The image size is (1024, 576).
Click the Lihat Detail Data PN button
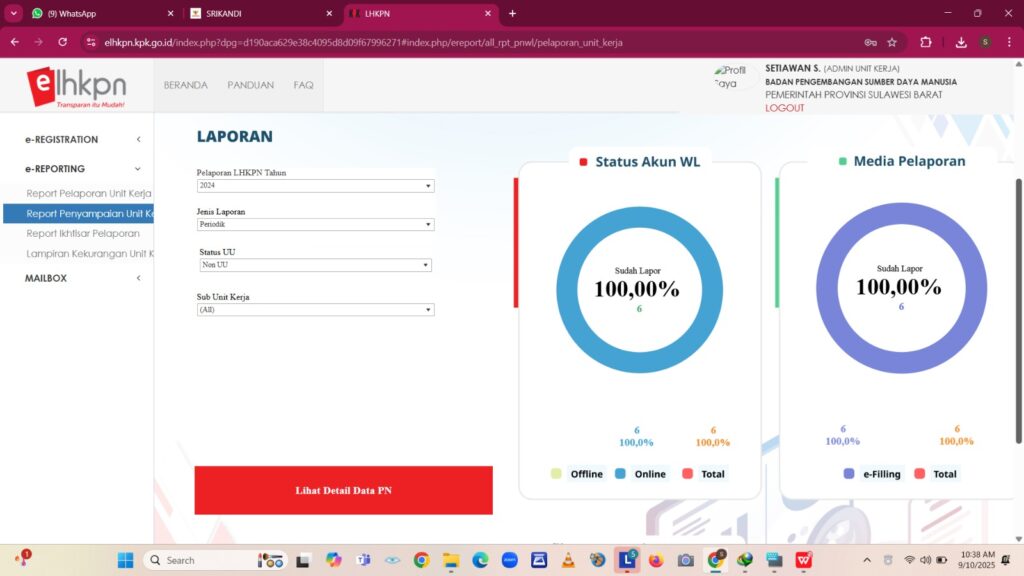[x=343, y=490]
